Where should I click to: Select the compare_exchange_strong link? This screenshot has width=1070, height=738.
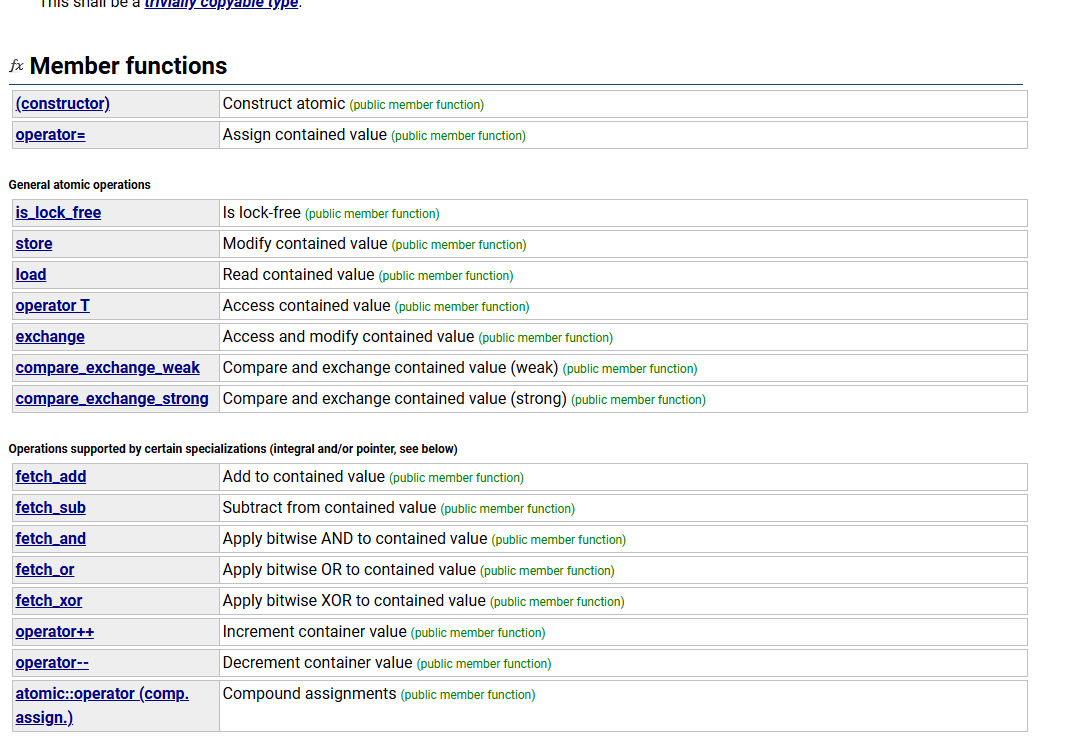112,399
